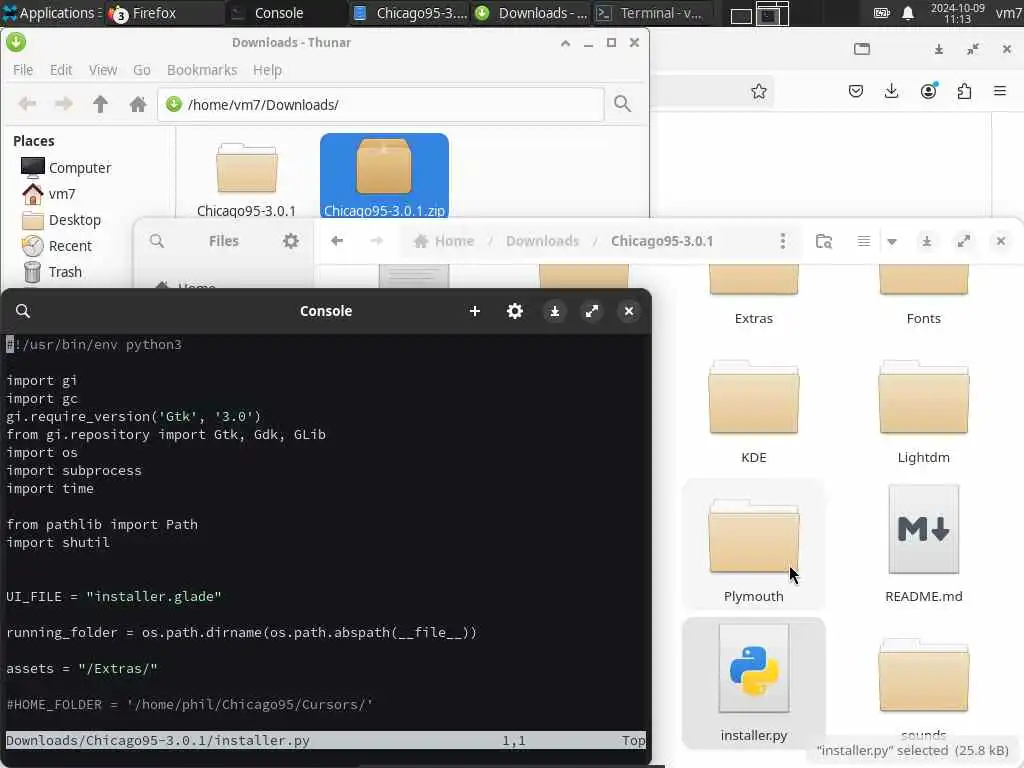Image resolution: width=1024 pixels, height=768 pixels.
Task: Select Trash in Thunar Places
Action: (x=52, y=272)
